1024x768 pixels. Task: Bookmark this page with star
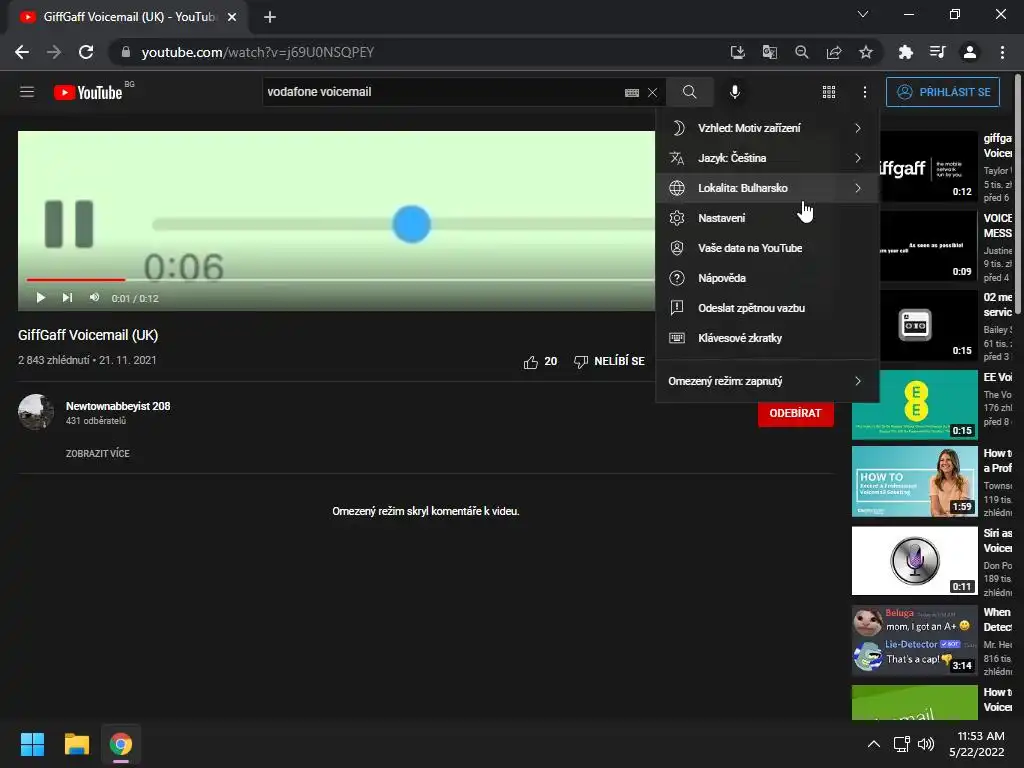tap(866, 52)
